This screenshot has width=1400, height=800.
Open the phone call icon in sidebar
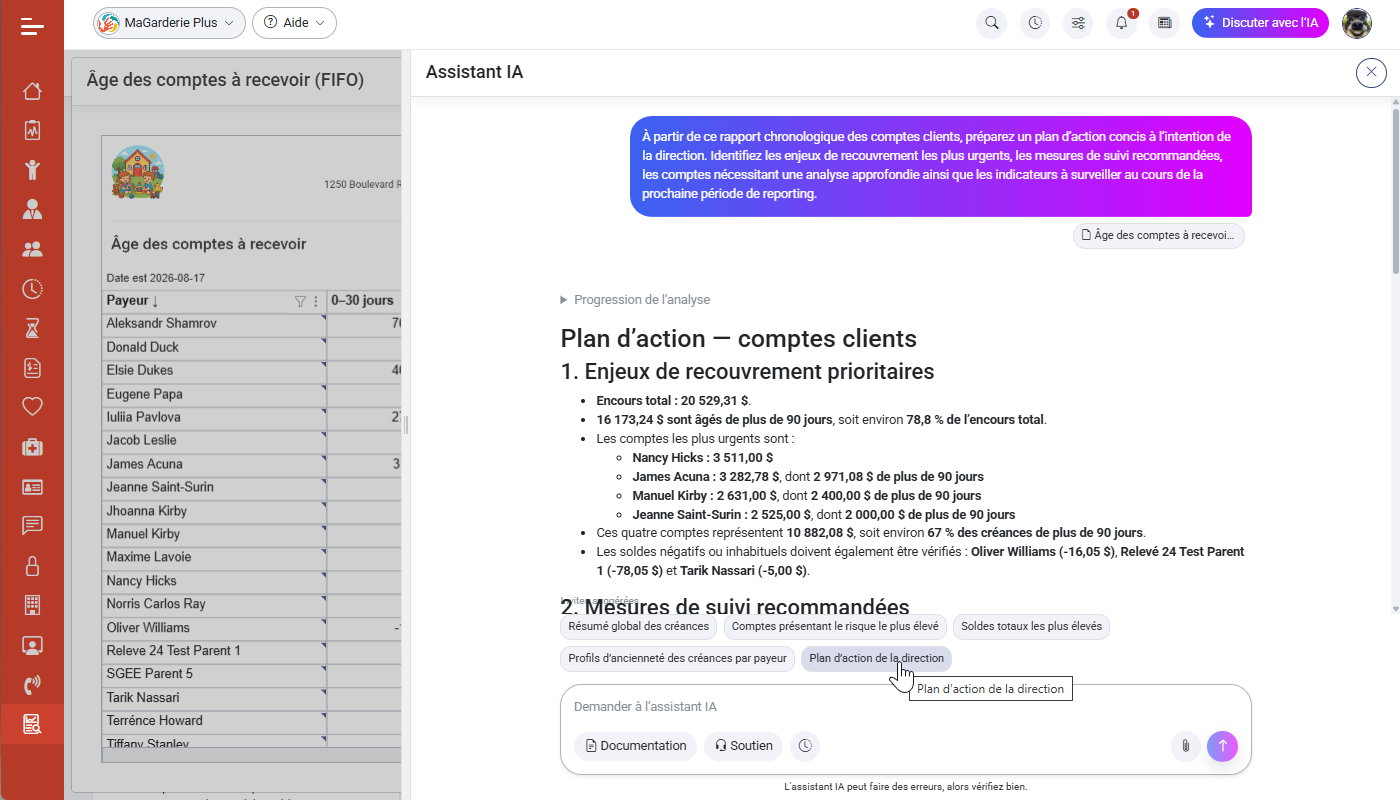(x=32, y=685)
